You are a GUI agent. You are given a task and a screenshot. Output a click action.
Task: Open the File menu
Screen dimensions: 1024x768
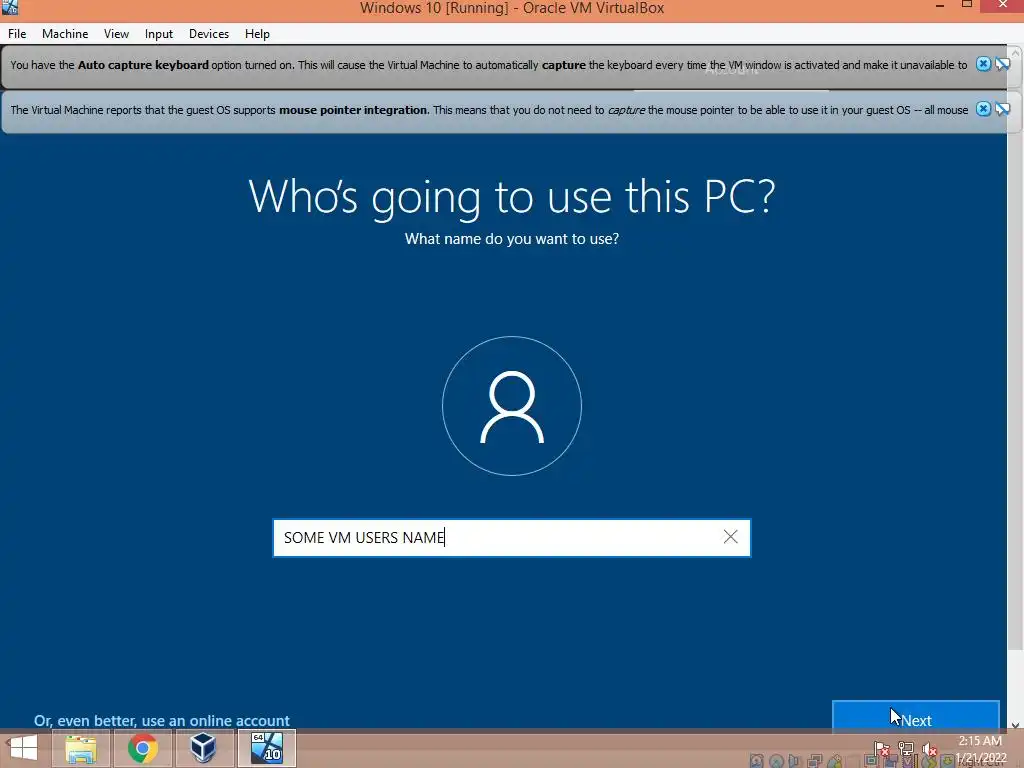(17, 34)
